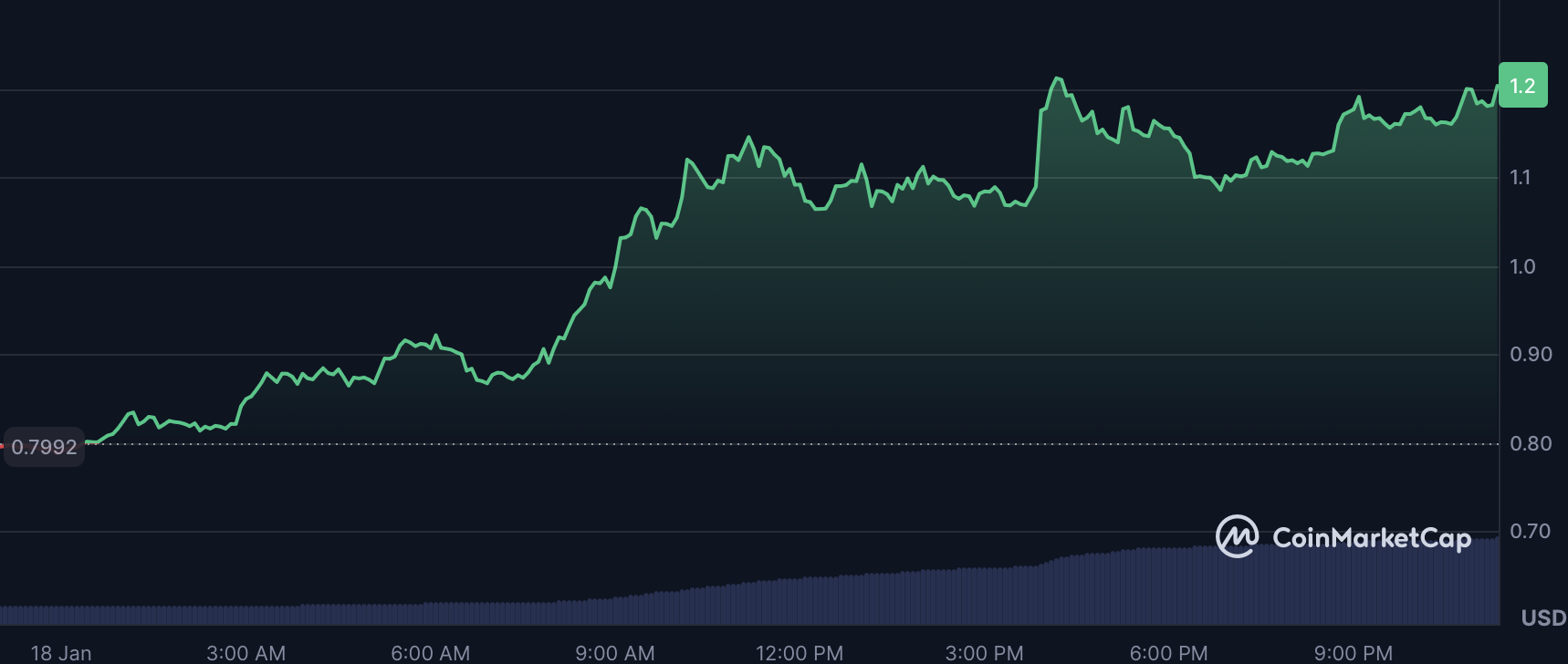Select the 9:00 PM time label
Screen dimensions: 1568x664
(1353, 653)
